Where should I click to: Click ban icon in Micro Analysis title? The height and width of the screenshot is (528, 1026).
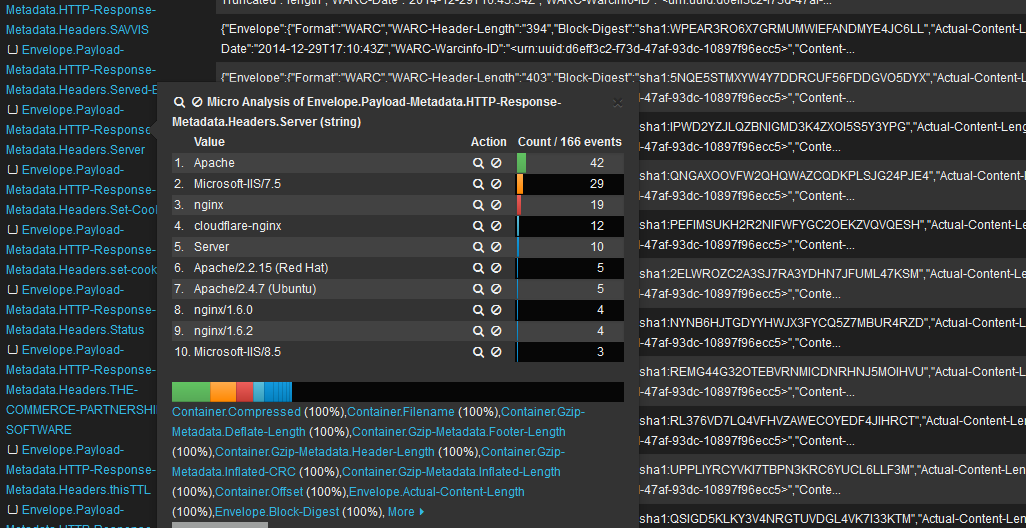click(197, 102)
